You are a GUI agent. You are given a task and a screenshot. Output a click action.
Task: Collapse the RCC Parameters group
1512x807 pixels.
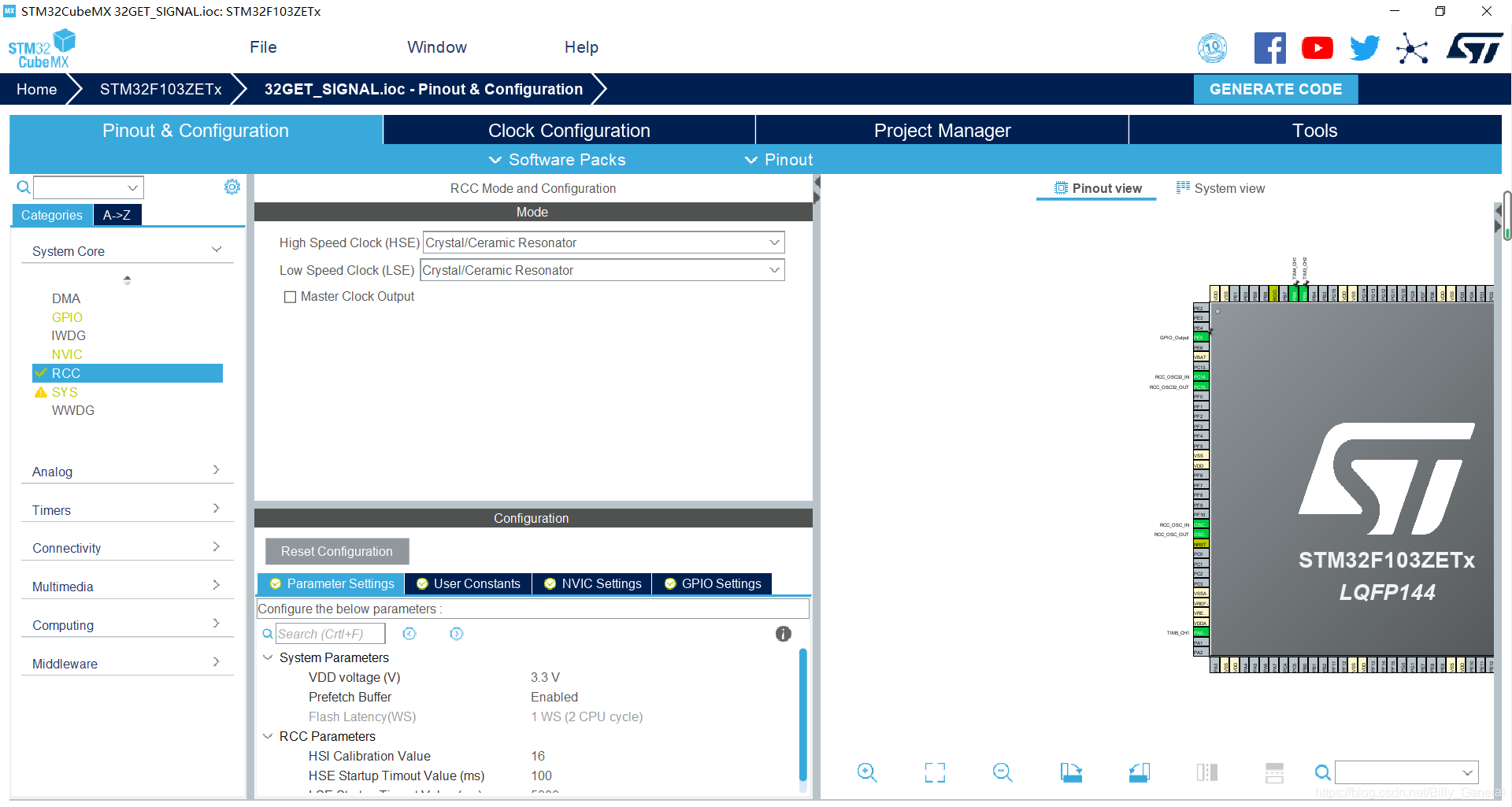[268, 736]
